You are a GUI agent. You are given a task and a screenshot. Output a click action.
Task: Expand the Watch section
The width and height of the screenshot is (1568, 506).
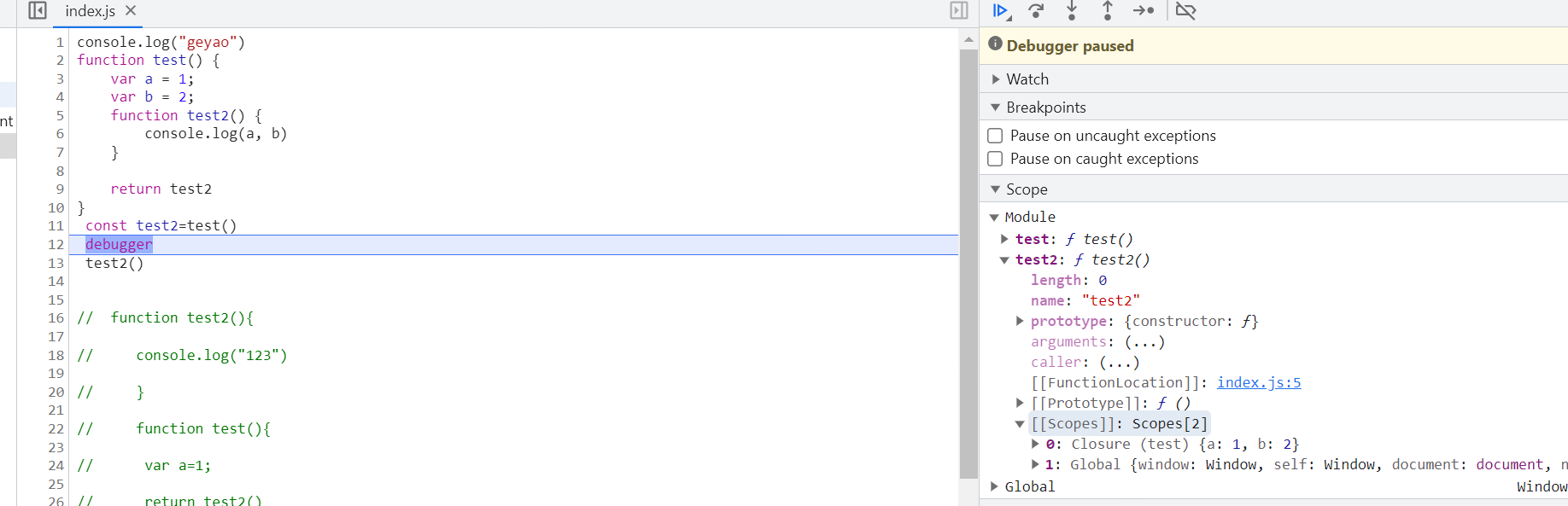click(x=996, y=79)
